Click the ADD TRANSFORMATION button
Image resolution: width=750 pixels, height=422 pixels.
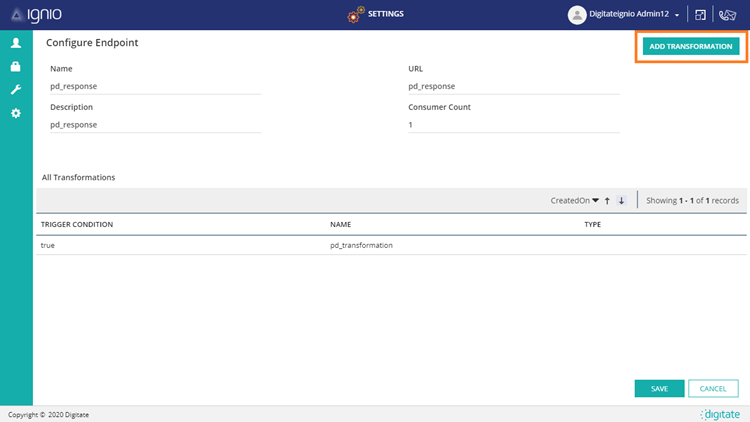point(691,47)
